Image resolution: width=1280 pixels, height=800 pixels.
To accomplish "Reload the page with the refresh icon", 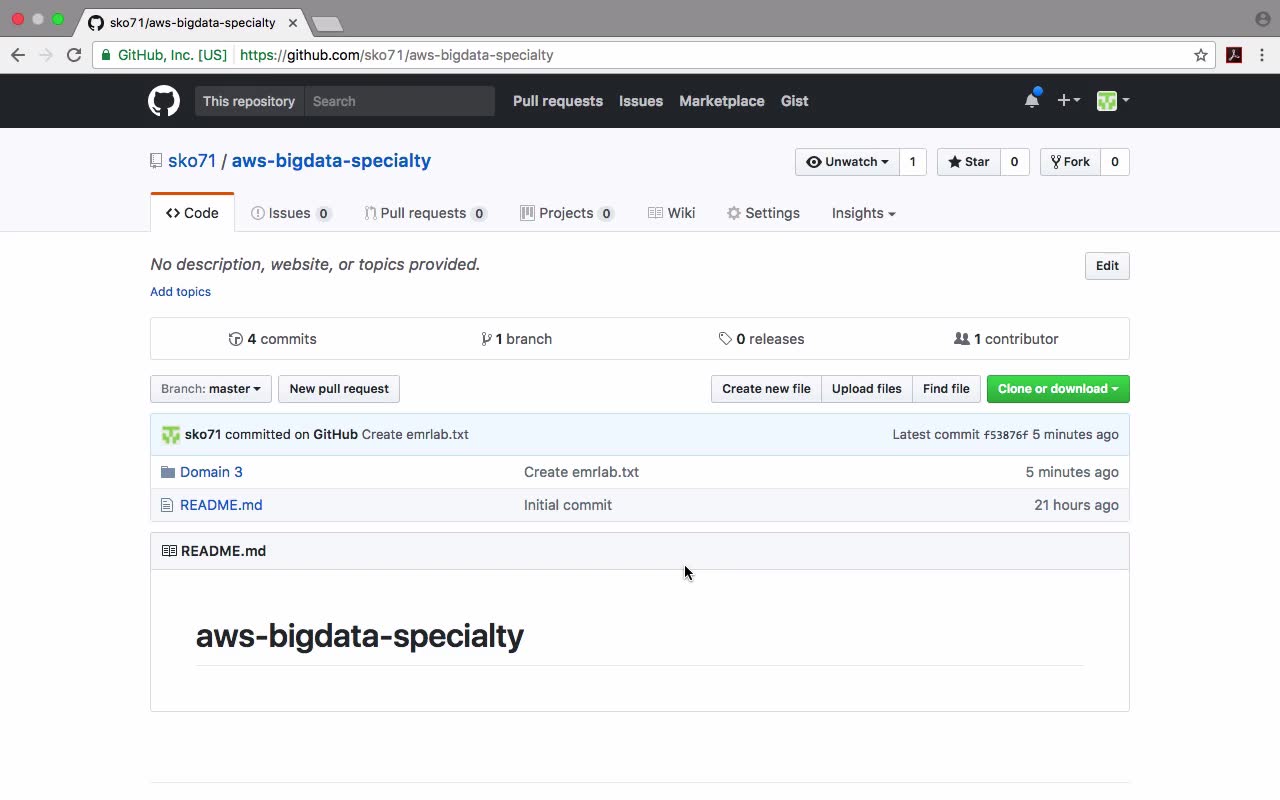I will tap(74, 55).
